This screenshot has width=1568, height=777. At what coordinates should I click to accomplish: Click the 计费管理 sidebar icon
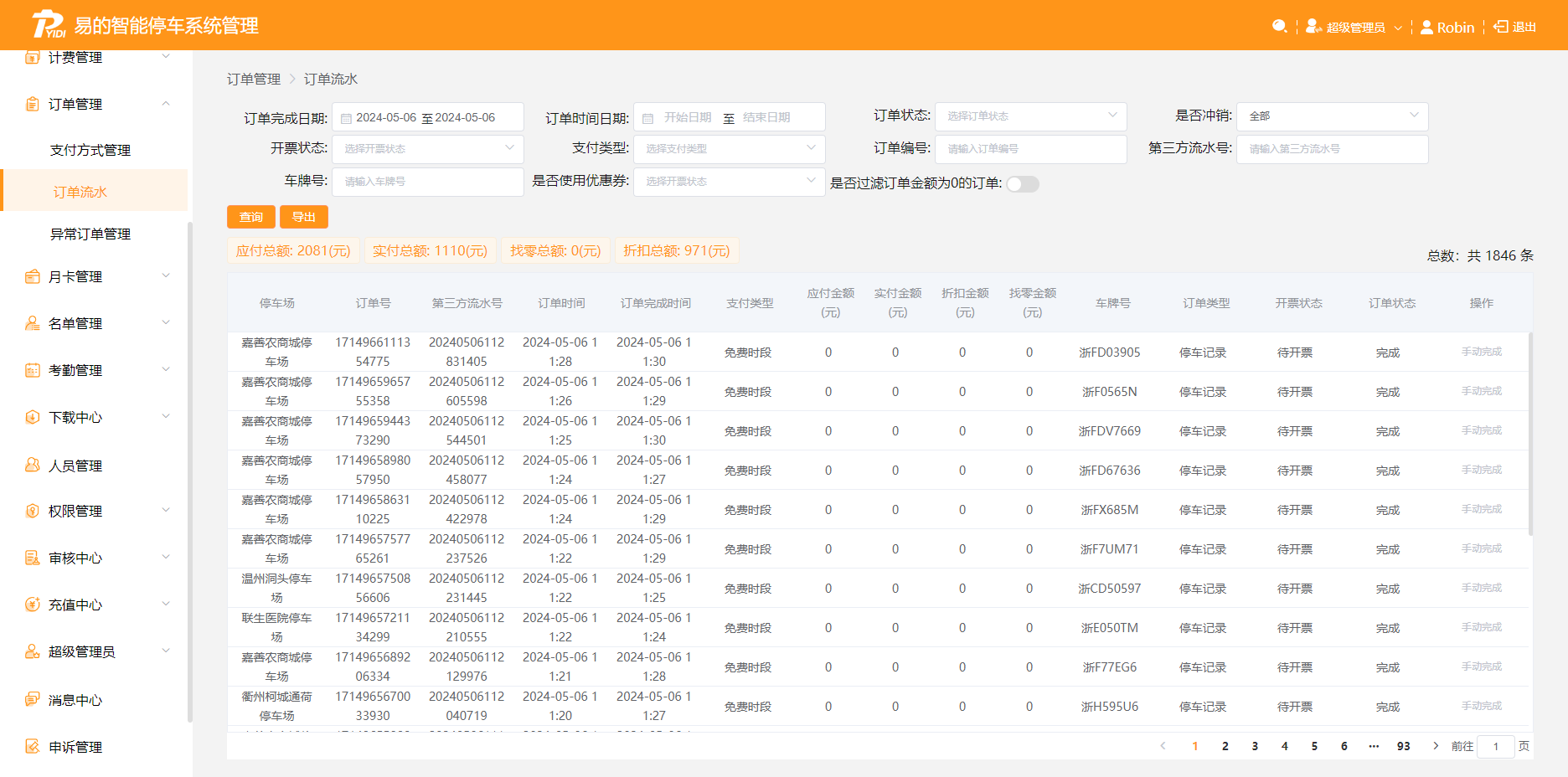[33, 57]
